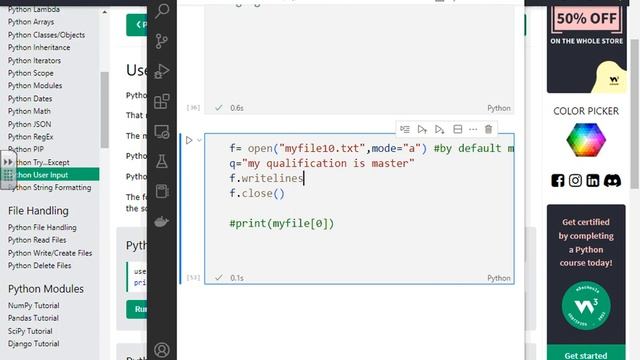Screen dimensions: 640x360
Task: Open Python Scope link
Action: 31,73
